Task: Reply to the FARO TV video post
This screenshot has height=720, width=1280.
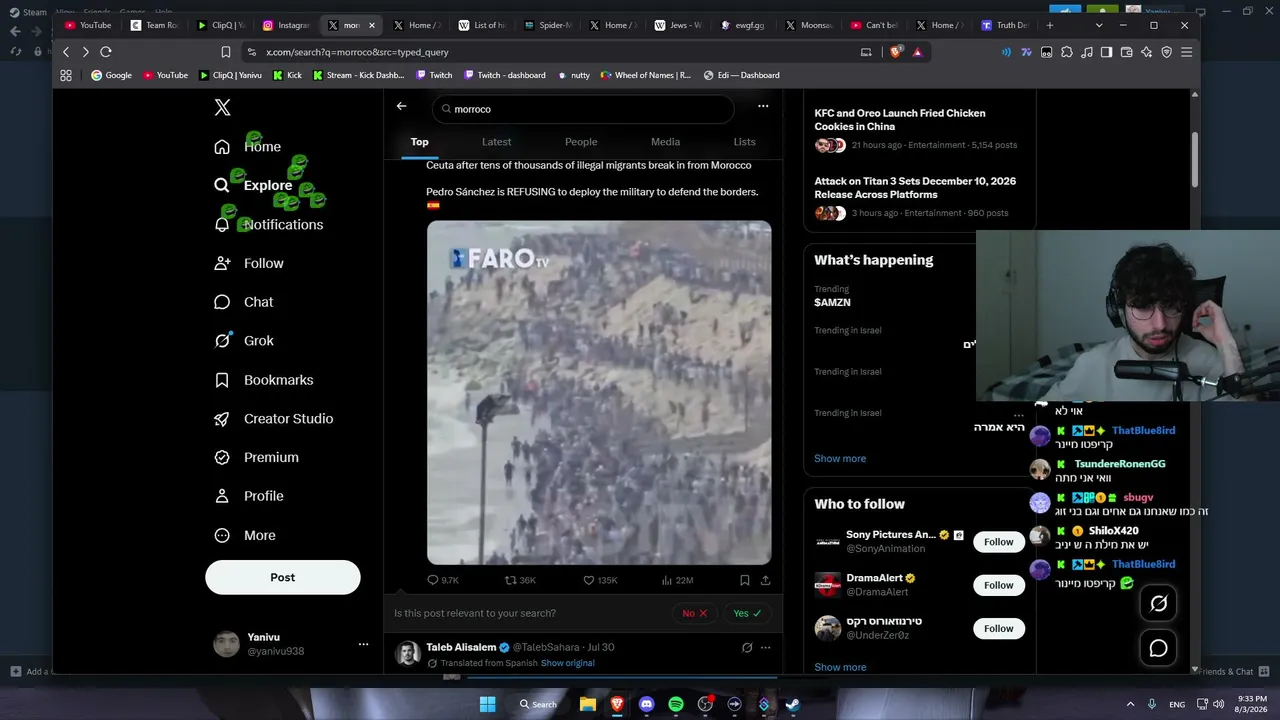Action: point(443,580)
